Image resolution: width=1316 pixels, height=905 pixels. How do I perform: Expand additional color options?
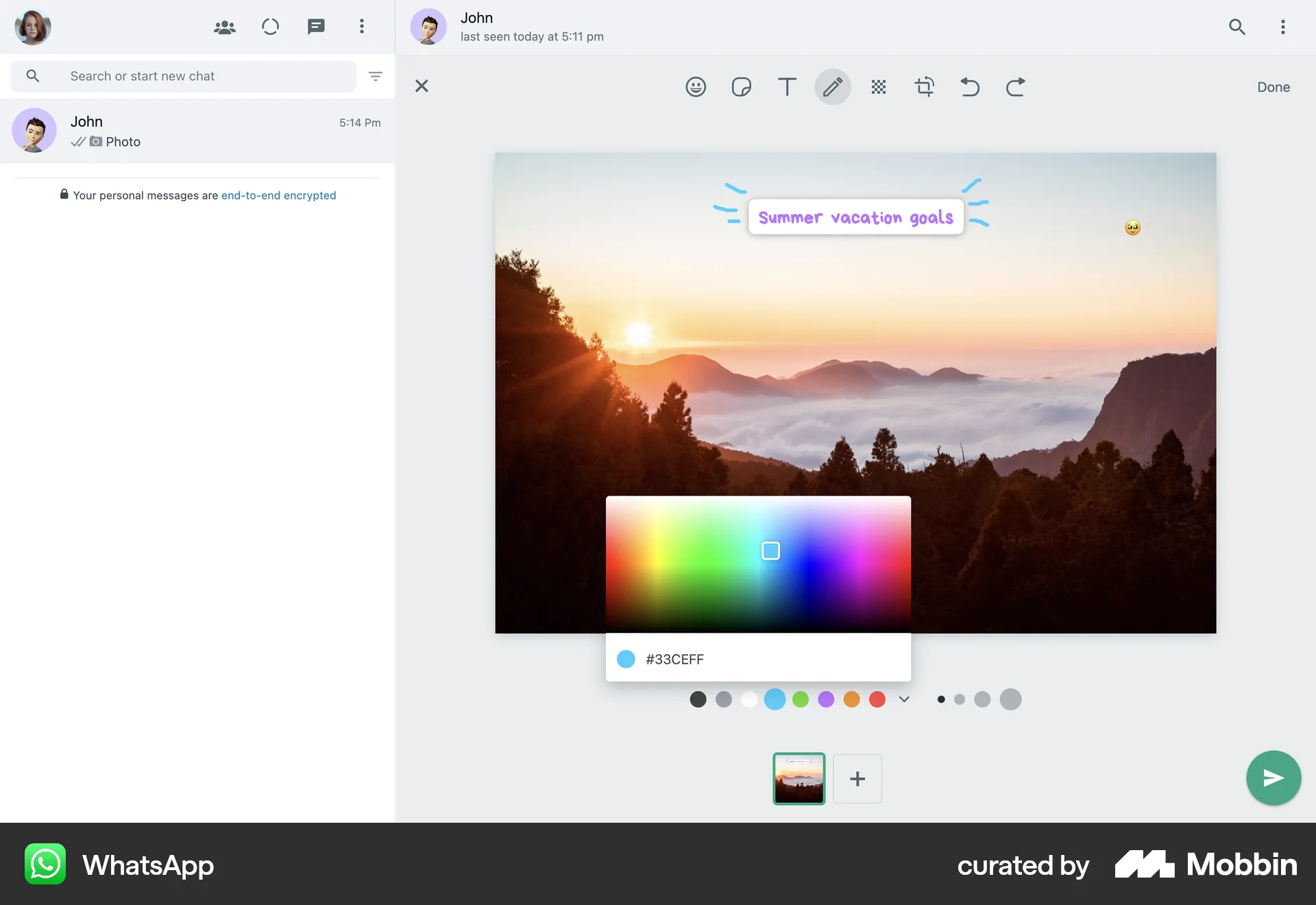click(x=903, y=699)
